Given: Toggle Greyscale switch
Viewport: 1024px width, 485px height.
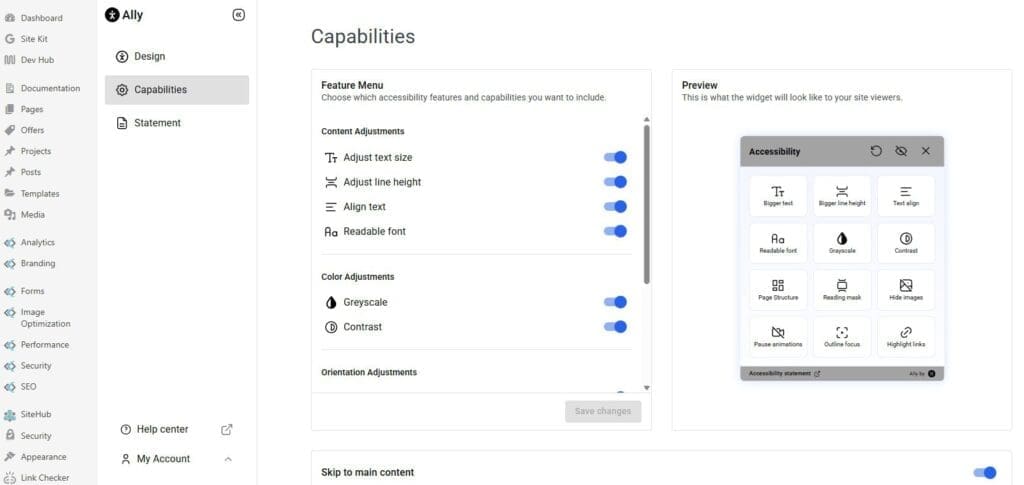Looking at the screenshot, I should click(615, 302).
